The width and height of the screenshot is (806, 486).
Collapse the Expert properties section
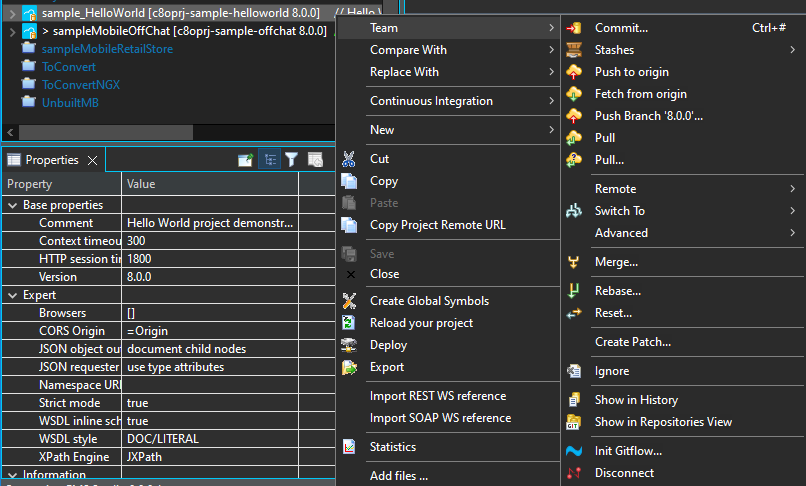pos(13,295)
